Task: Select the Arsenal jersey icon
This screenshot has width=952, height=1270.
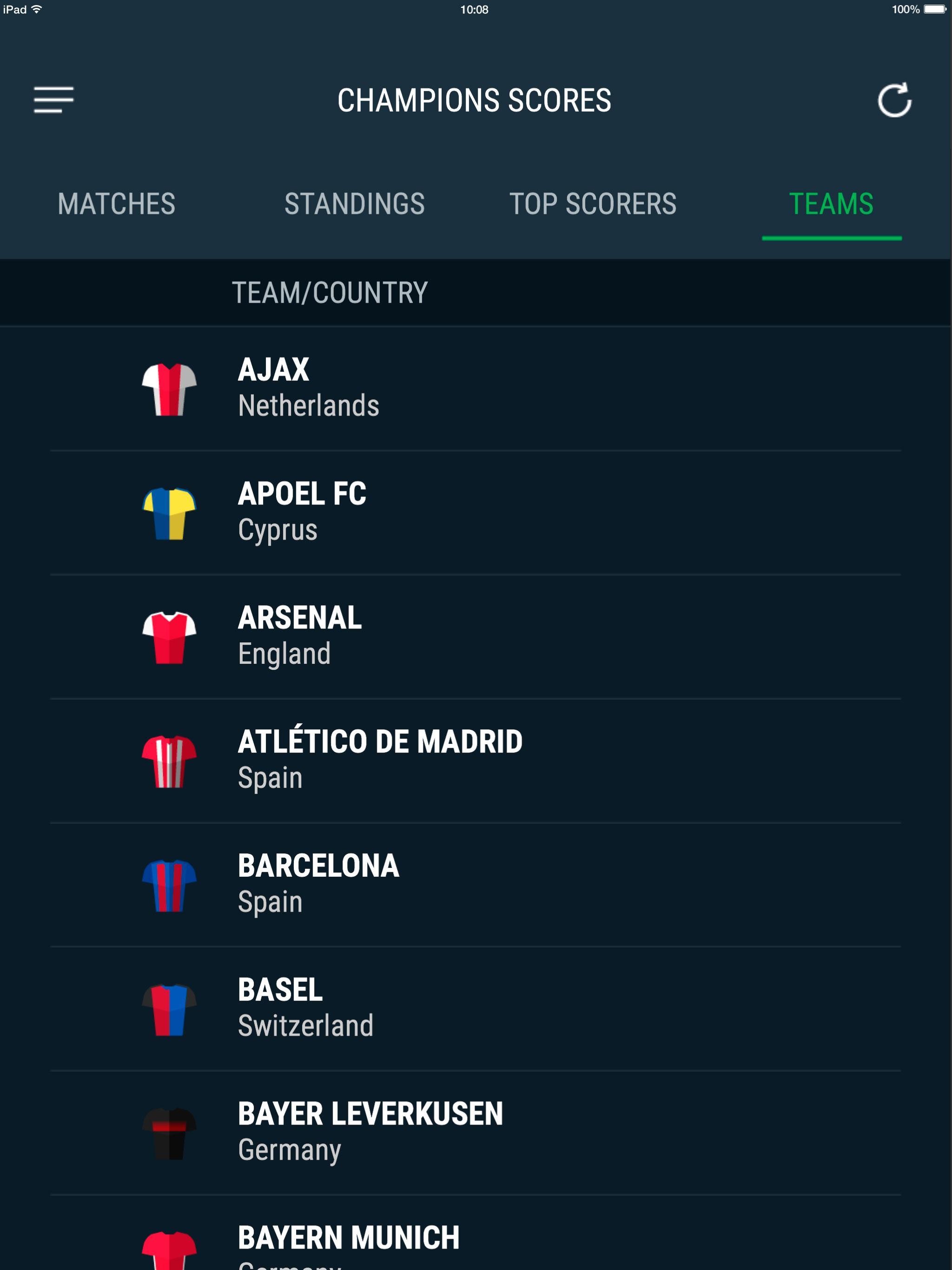Action: [169, 637]
